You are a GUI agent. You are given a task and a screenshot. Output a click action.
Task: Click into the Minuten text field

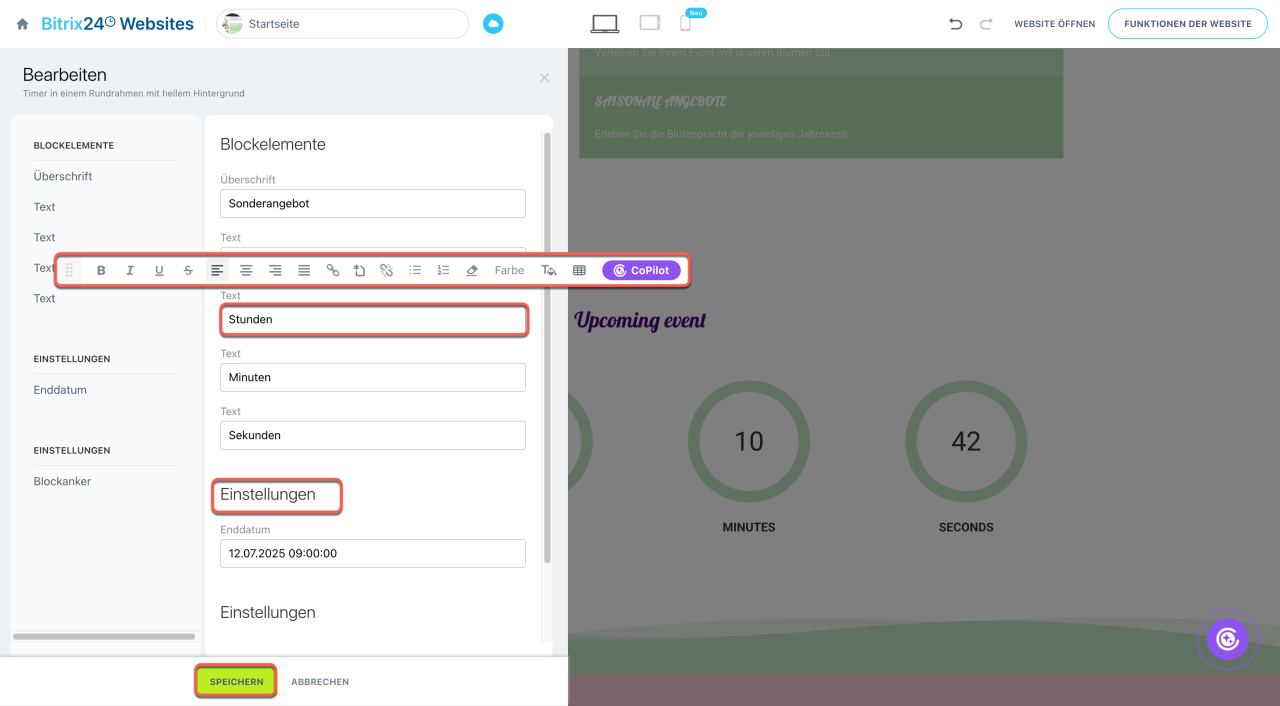tap(373, 377)
